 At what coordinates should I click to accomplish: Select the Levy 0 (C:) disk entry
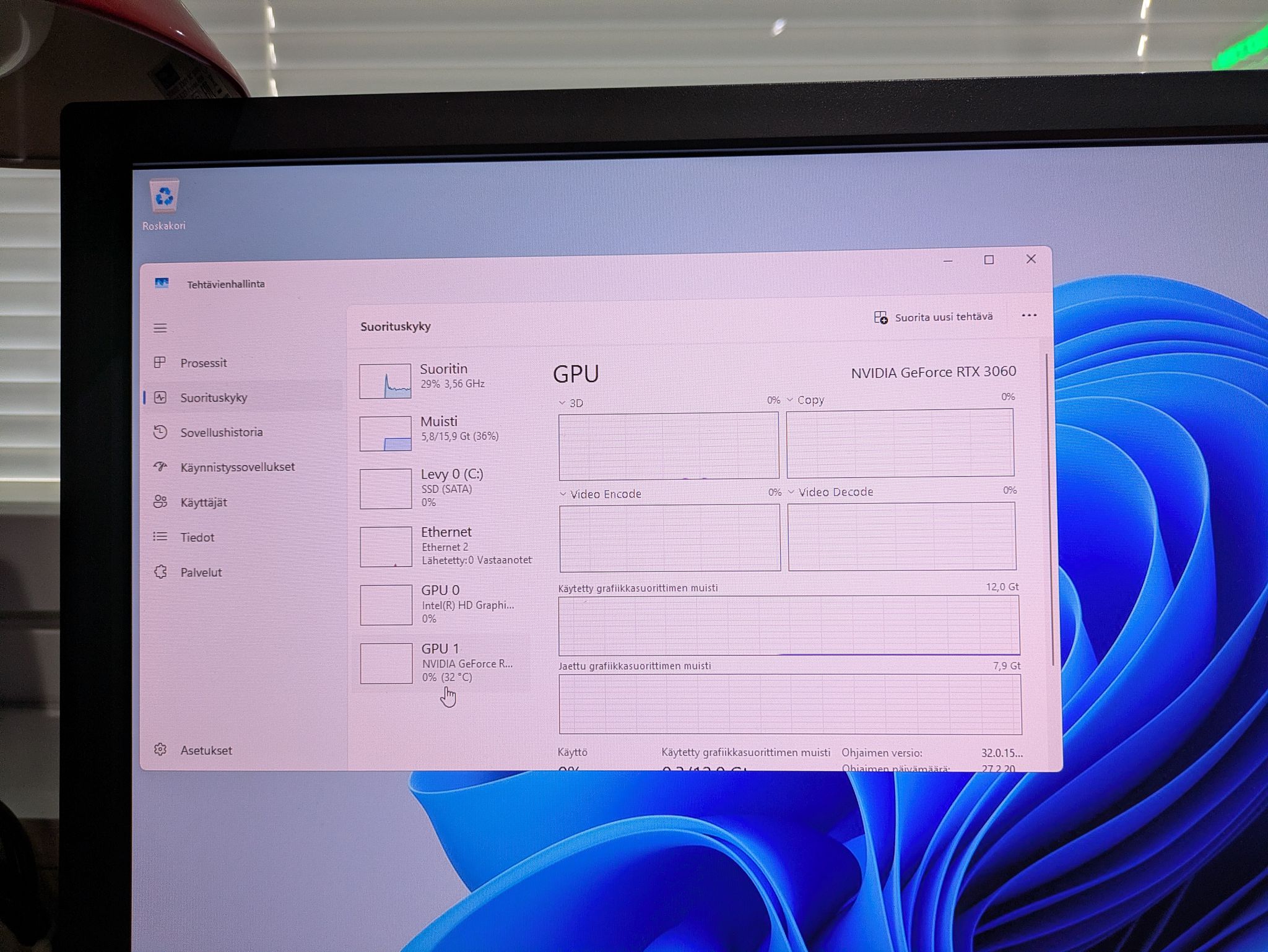pos(445,487)
